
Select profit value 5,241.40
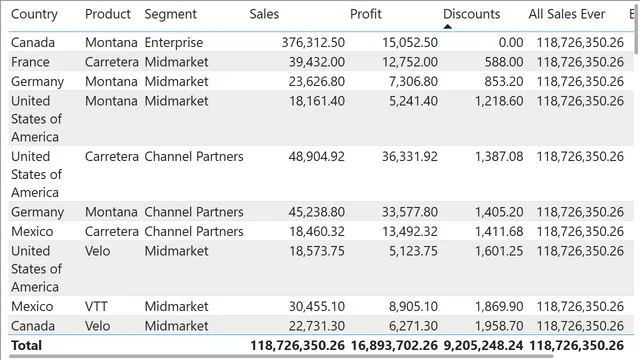pyautogui.click(x=413, y=101)
